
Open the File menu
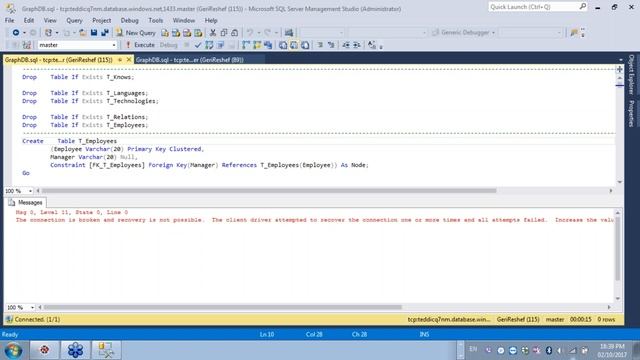click(x=9, y=20)
